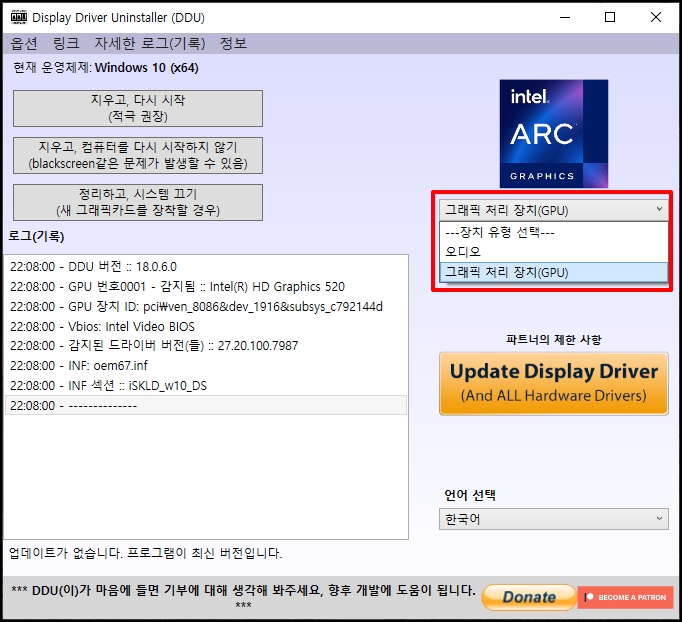Screen dimensions: 682x622
Task: Open the 정보 menu
Action: pyautogui.click(x=234, y=43)
